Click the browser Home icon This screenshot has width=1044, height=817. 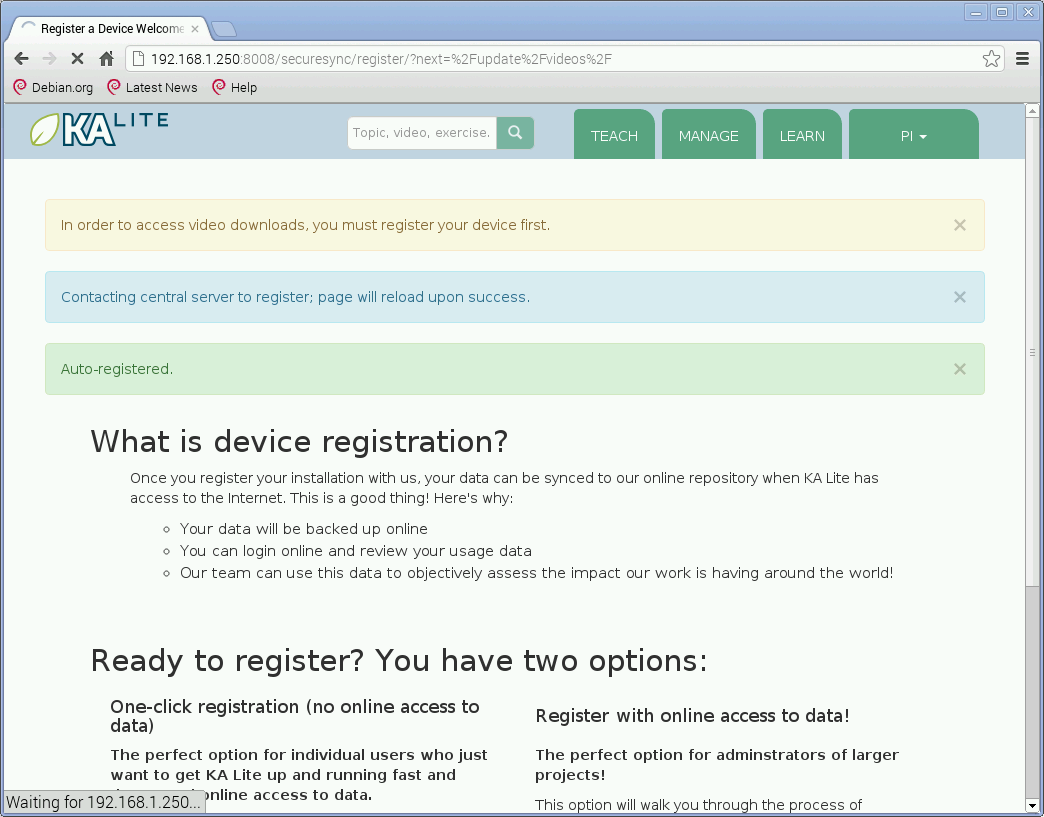tap(106, 59)
